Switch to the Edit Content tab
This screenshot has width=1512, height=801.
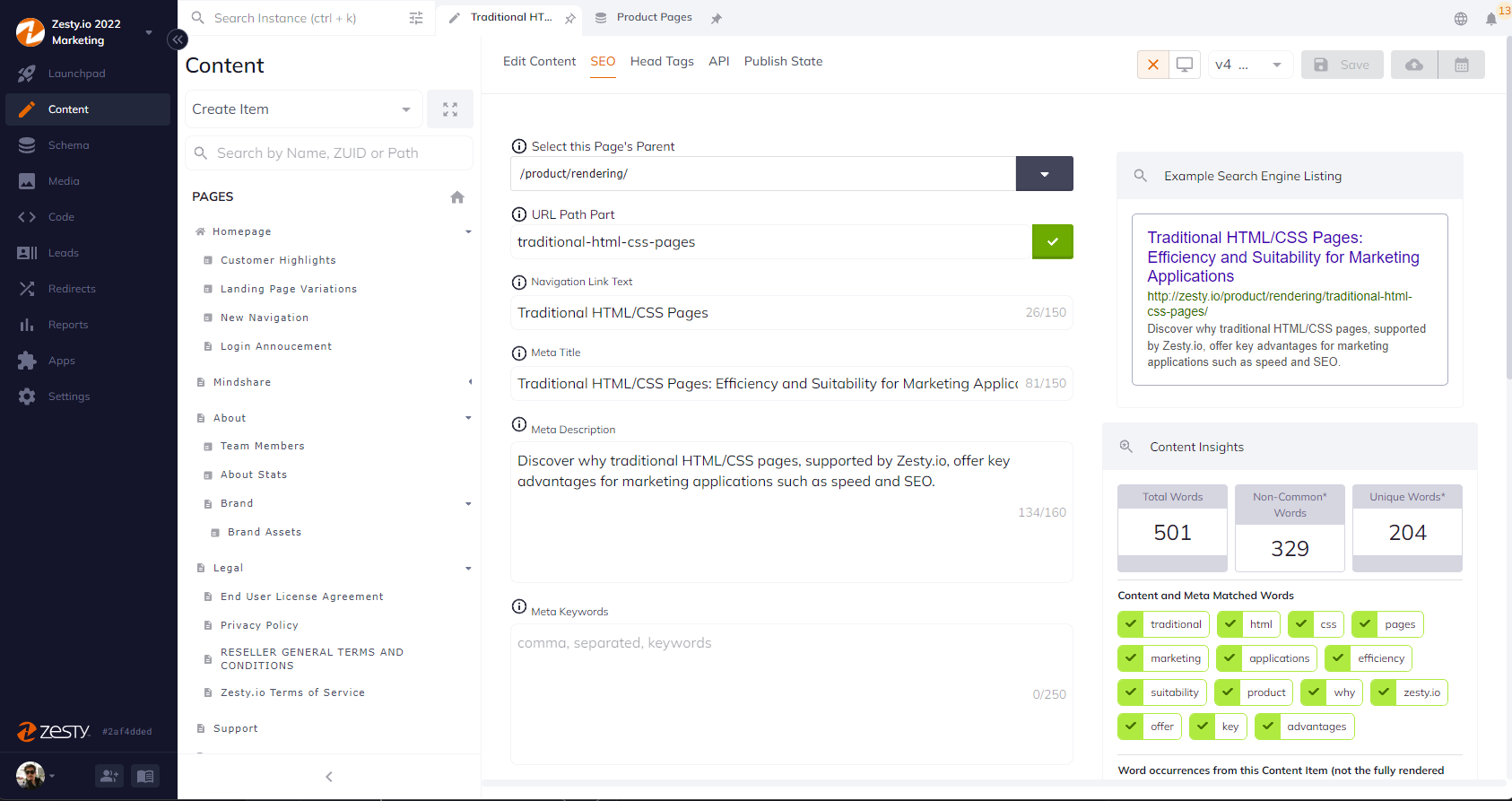(x=539, y=61)
